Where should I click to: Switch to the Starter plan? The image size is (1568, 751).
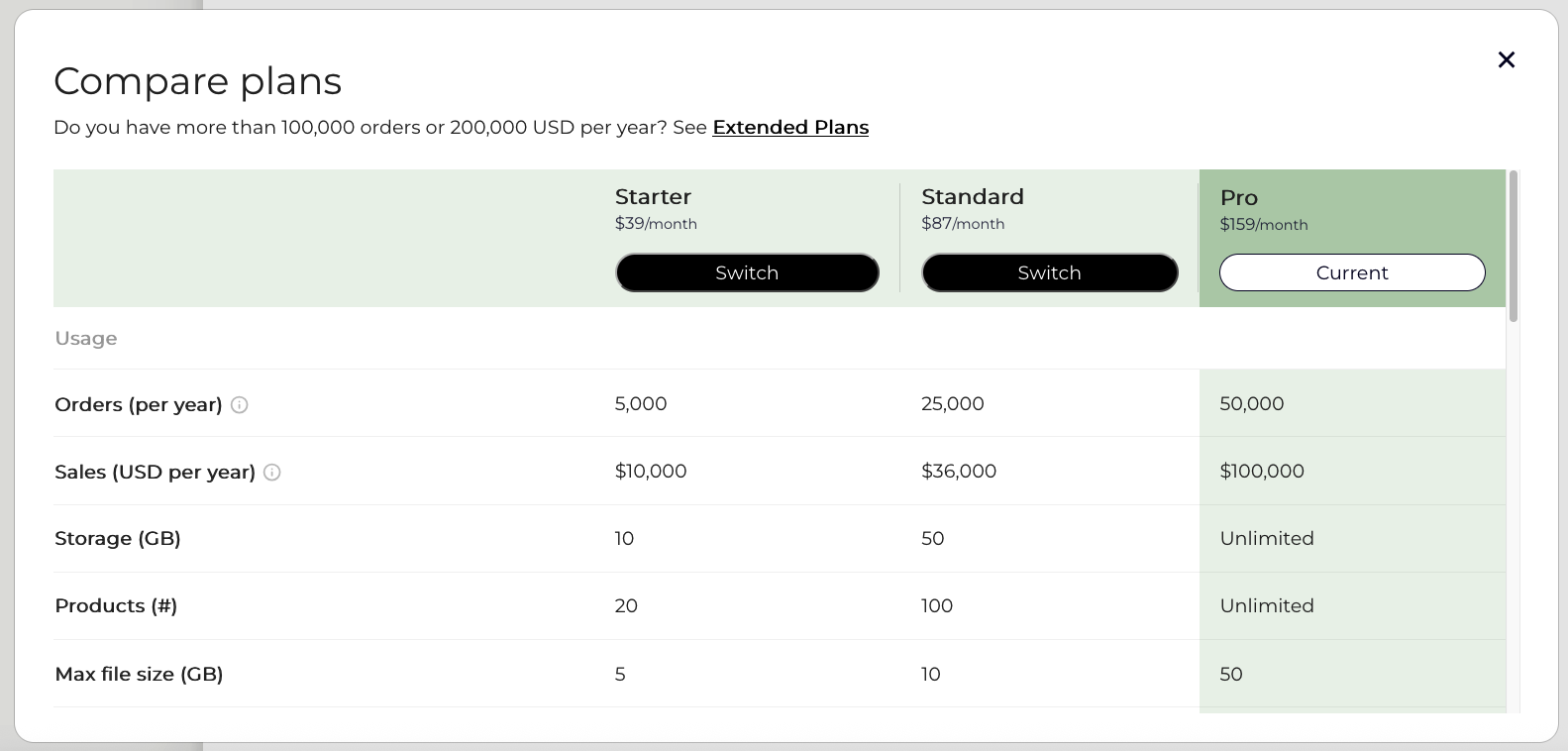[x=747, y=272]
